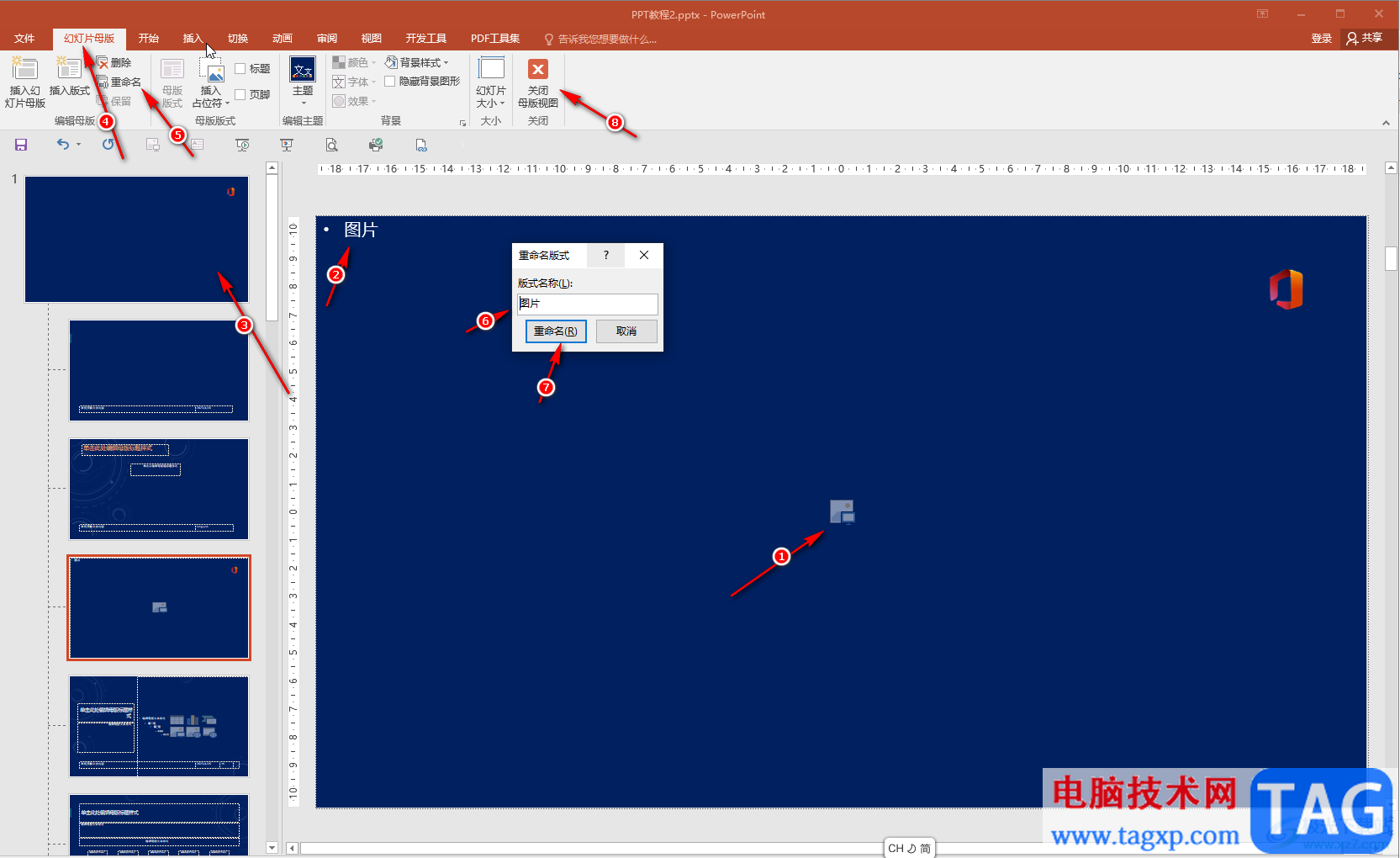
Task: Click the Rename (重命名) layout command
Action: click(x=119, y=82)
